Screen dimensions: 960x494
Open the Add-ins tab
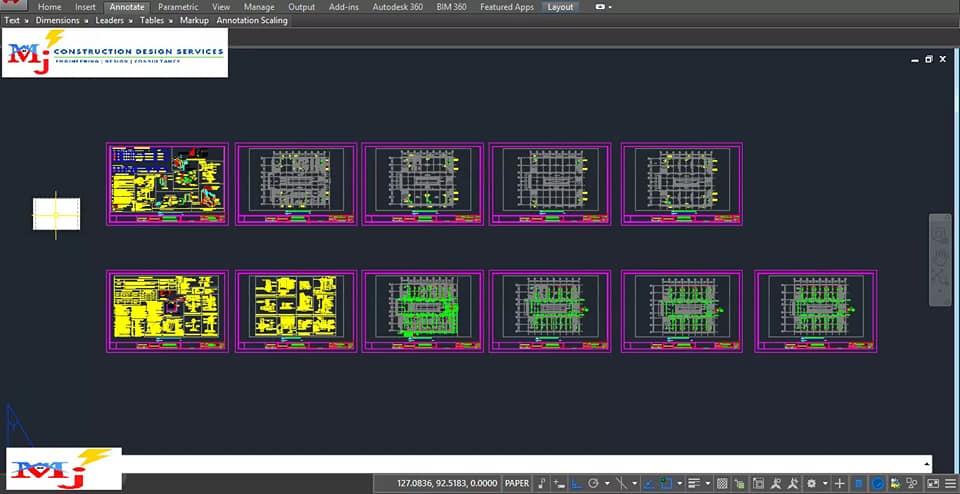[x=344, y=7]
